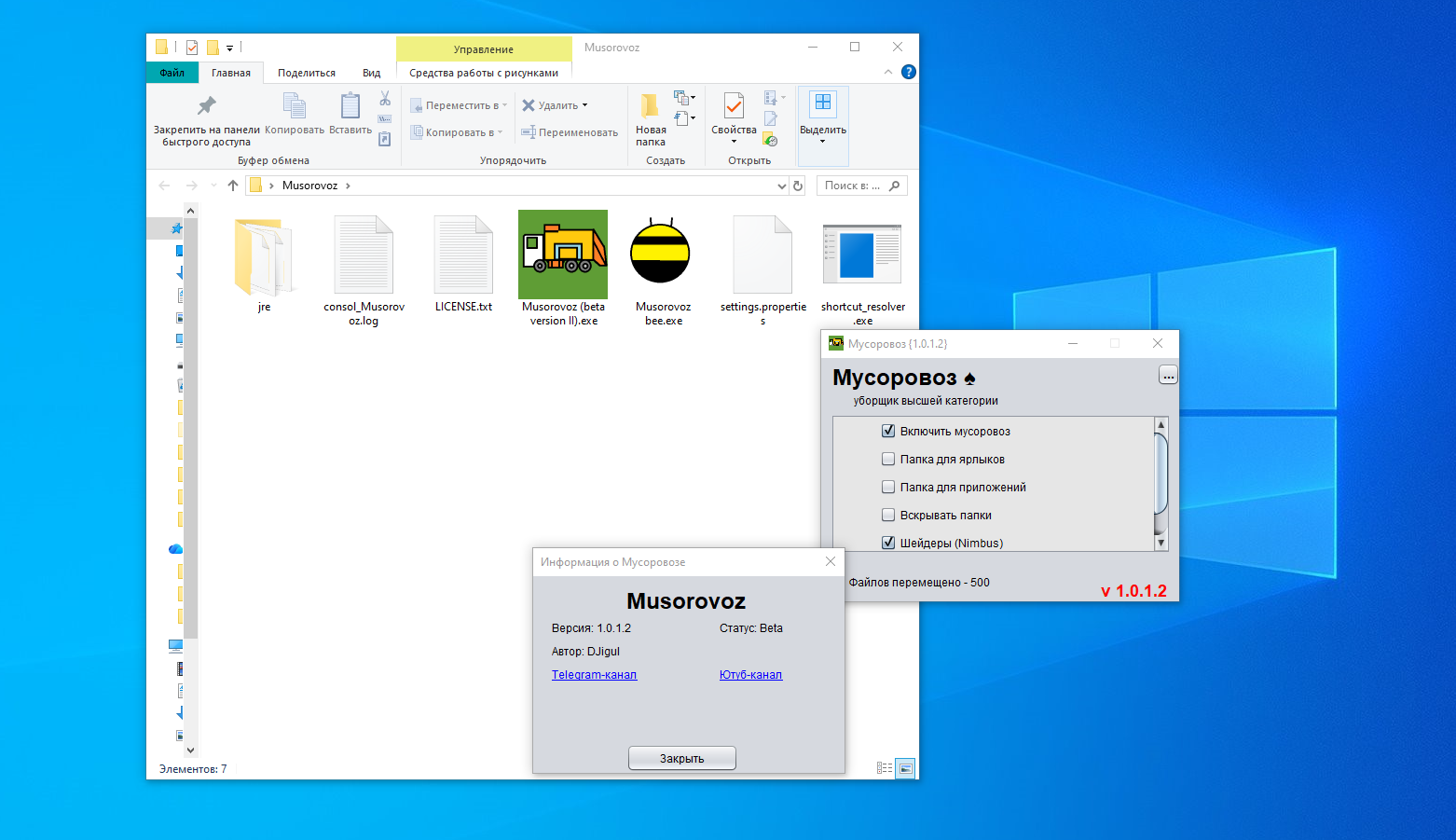
Task: Enable the Папка для ярлыков checkbox
Action: point(887,459)
